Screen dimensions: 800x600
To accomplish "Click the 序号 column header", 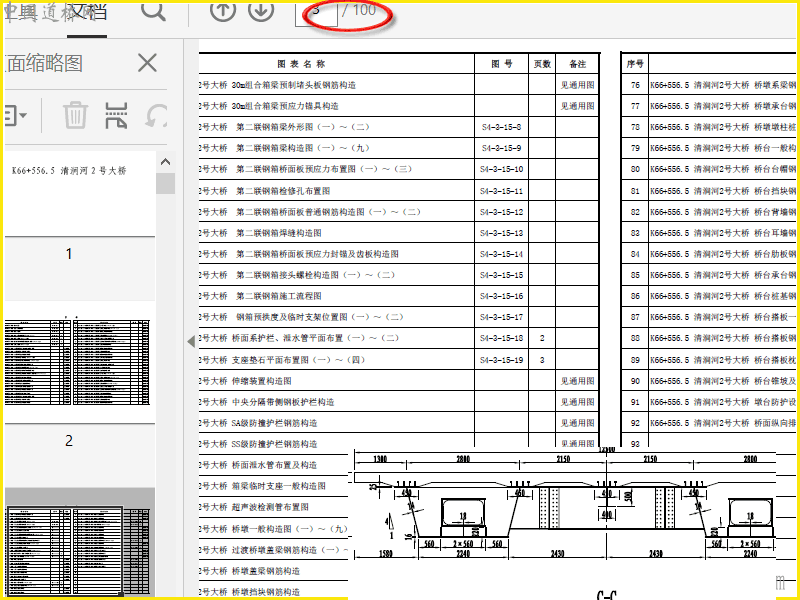I will pos(635,64).
